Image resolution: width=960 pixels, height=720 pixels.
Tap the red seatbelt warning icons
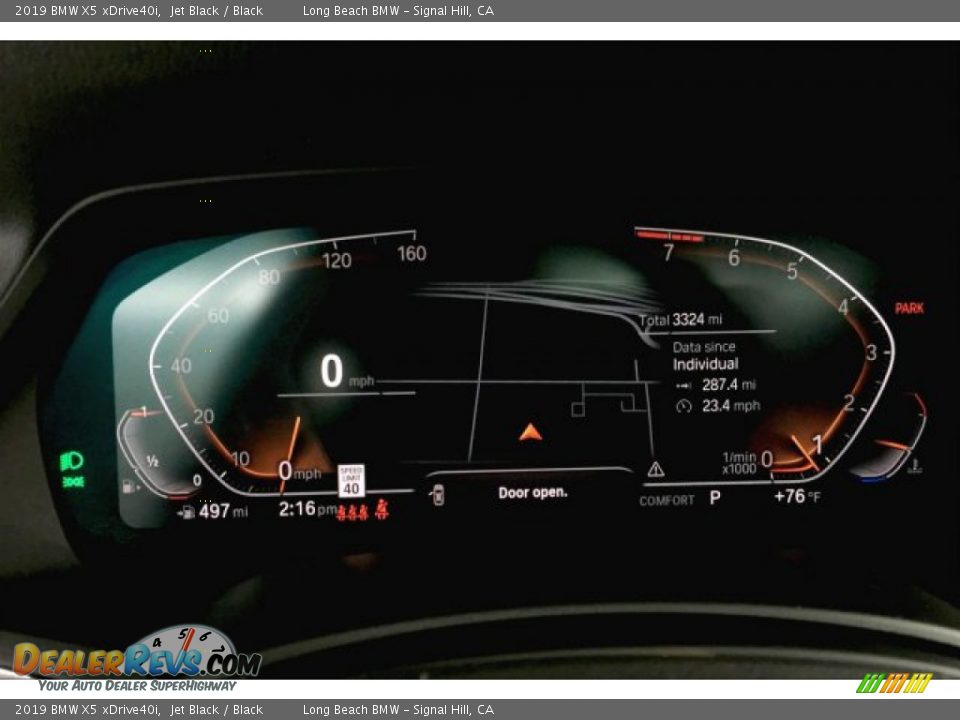pos(362,512)
